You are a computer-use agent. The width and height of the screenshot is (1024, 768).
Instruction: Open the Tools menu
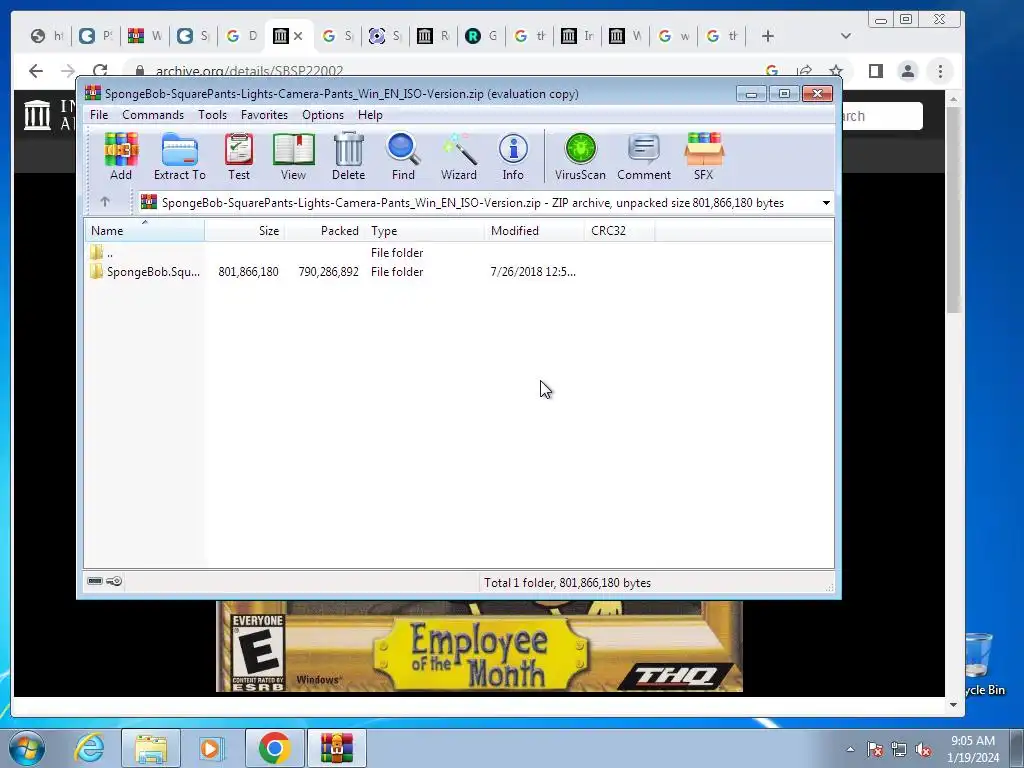pyautogui.click(x=212, y=115)
